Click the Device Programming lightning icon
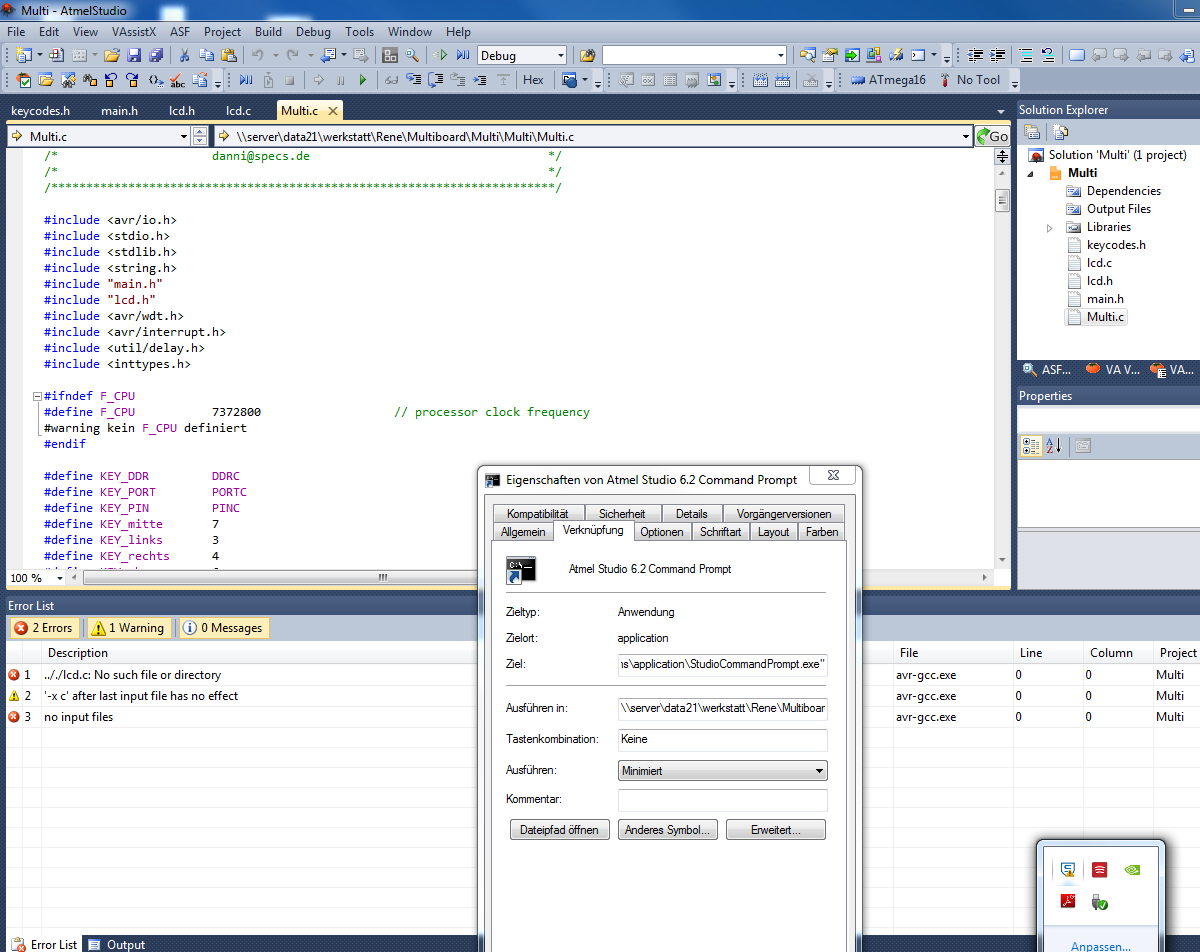 pos(896,55)
